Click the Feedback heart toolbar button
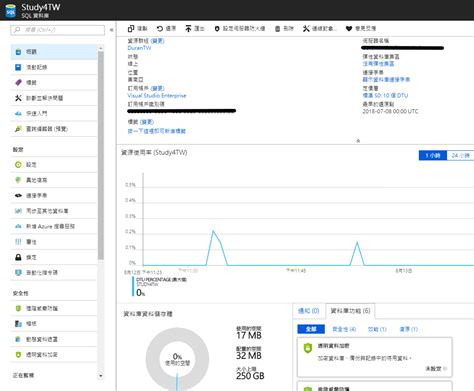Image resolution: width=474 pixels, height=391 pixels. [361, 29]
